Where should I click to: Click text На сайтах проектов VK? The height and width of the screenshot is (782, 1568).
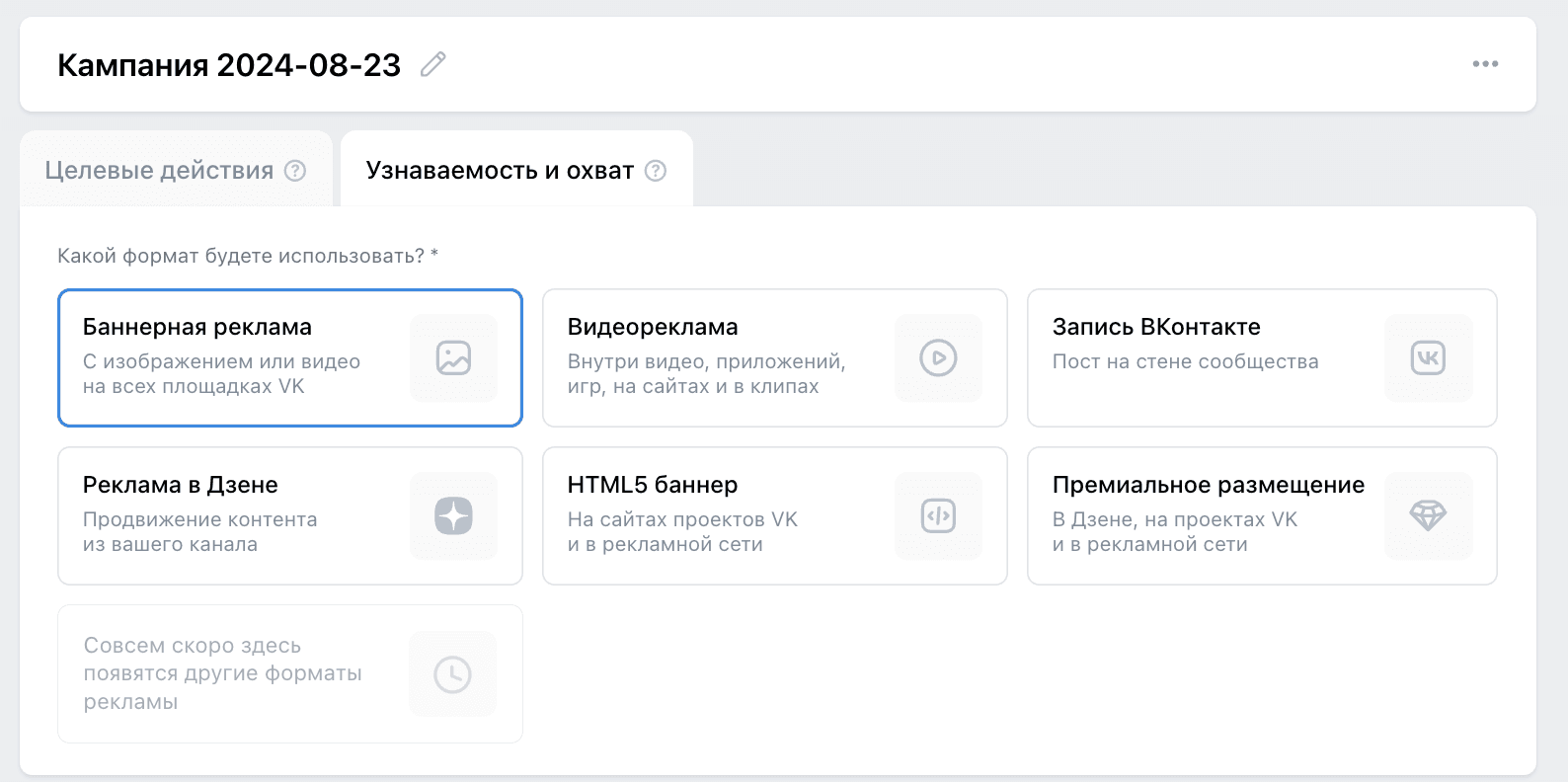(682, 519)
